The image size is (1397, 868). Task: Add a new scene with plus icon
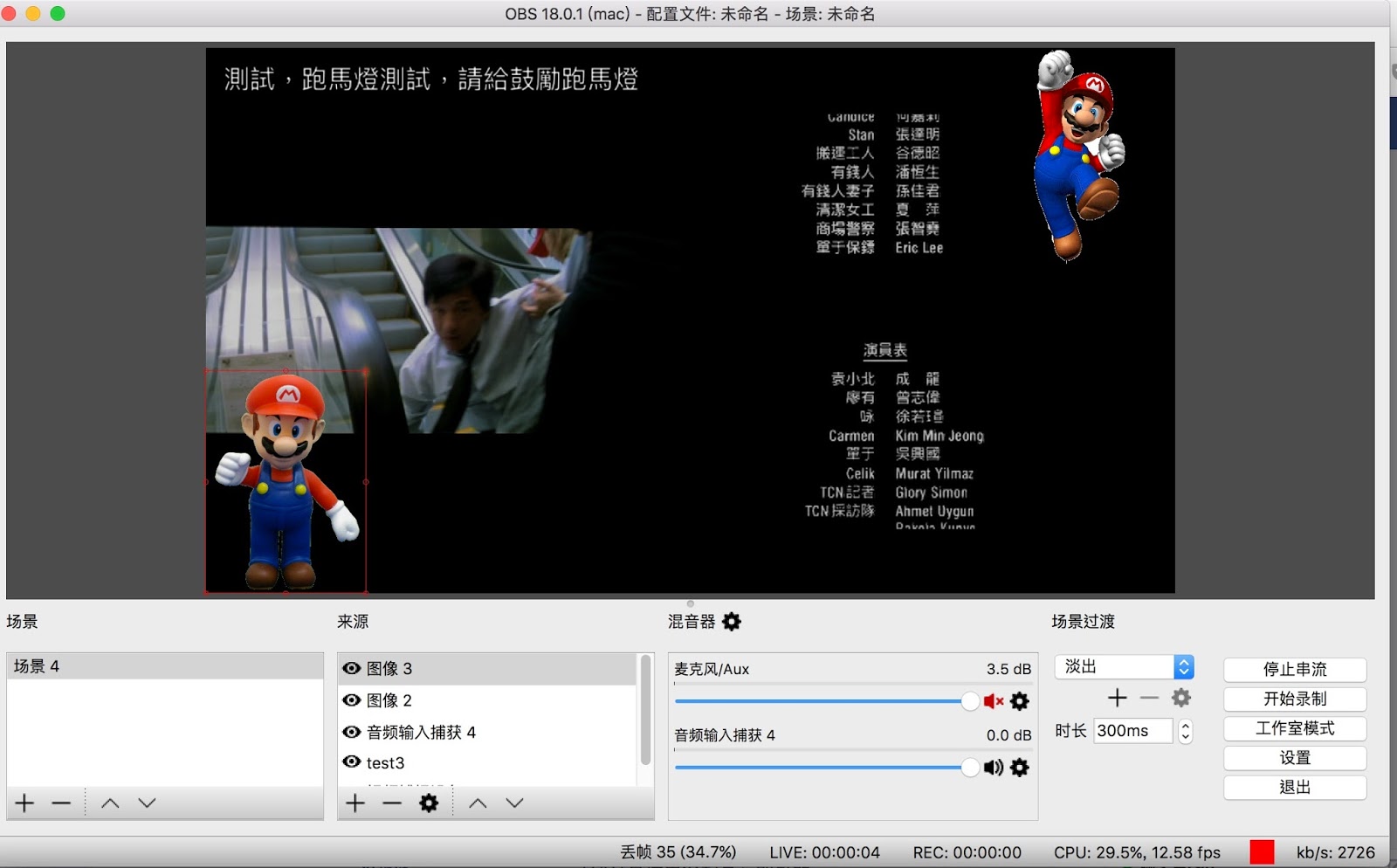(24, 803)
